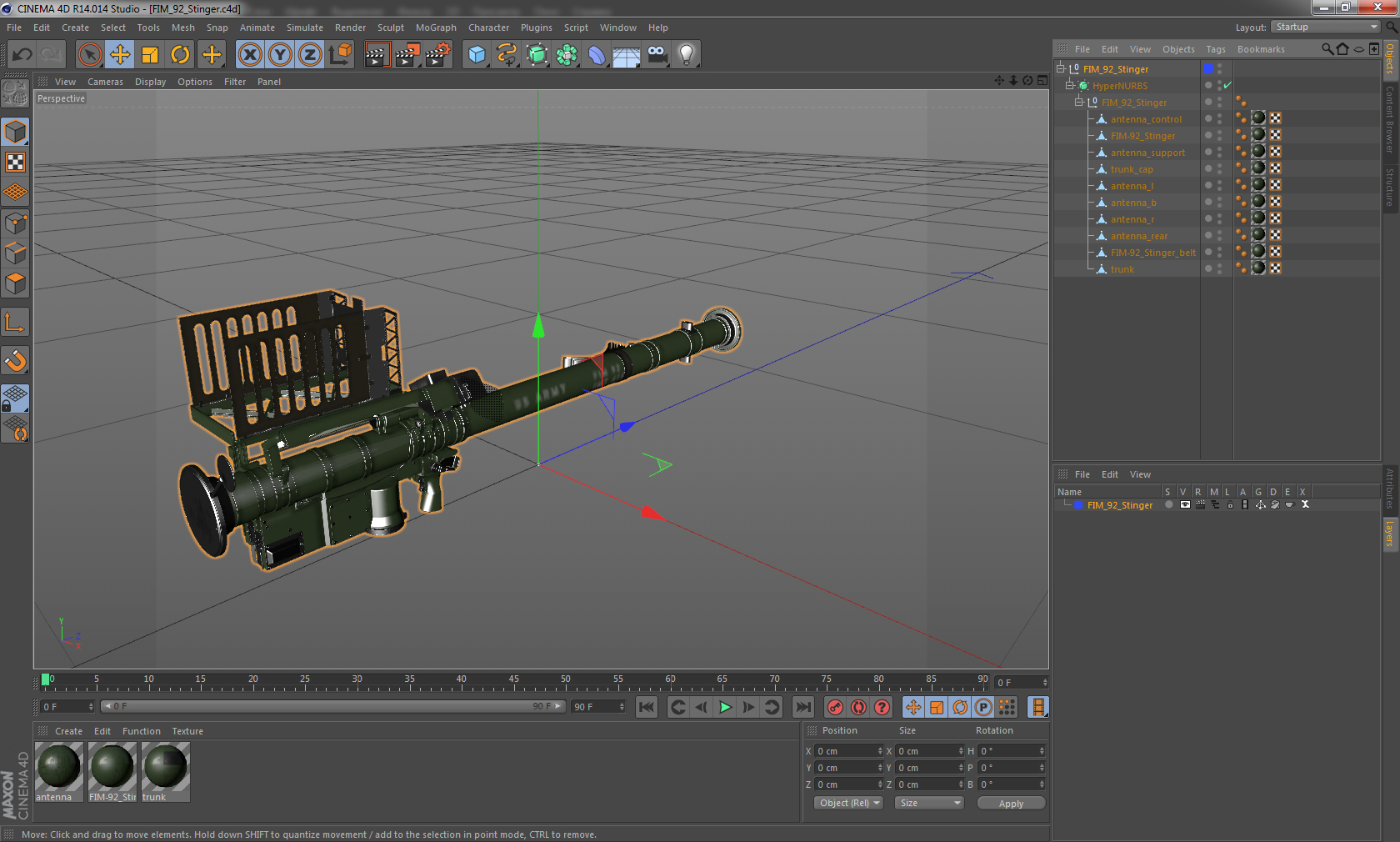Image resolution: width=1400 pixels, height=842 pixels.
Task: Render to Picture Viewer
Action: (407, 55)
